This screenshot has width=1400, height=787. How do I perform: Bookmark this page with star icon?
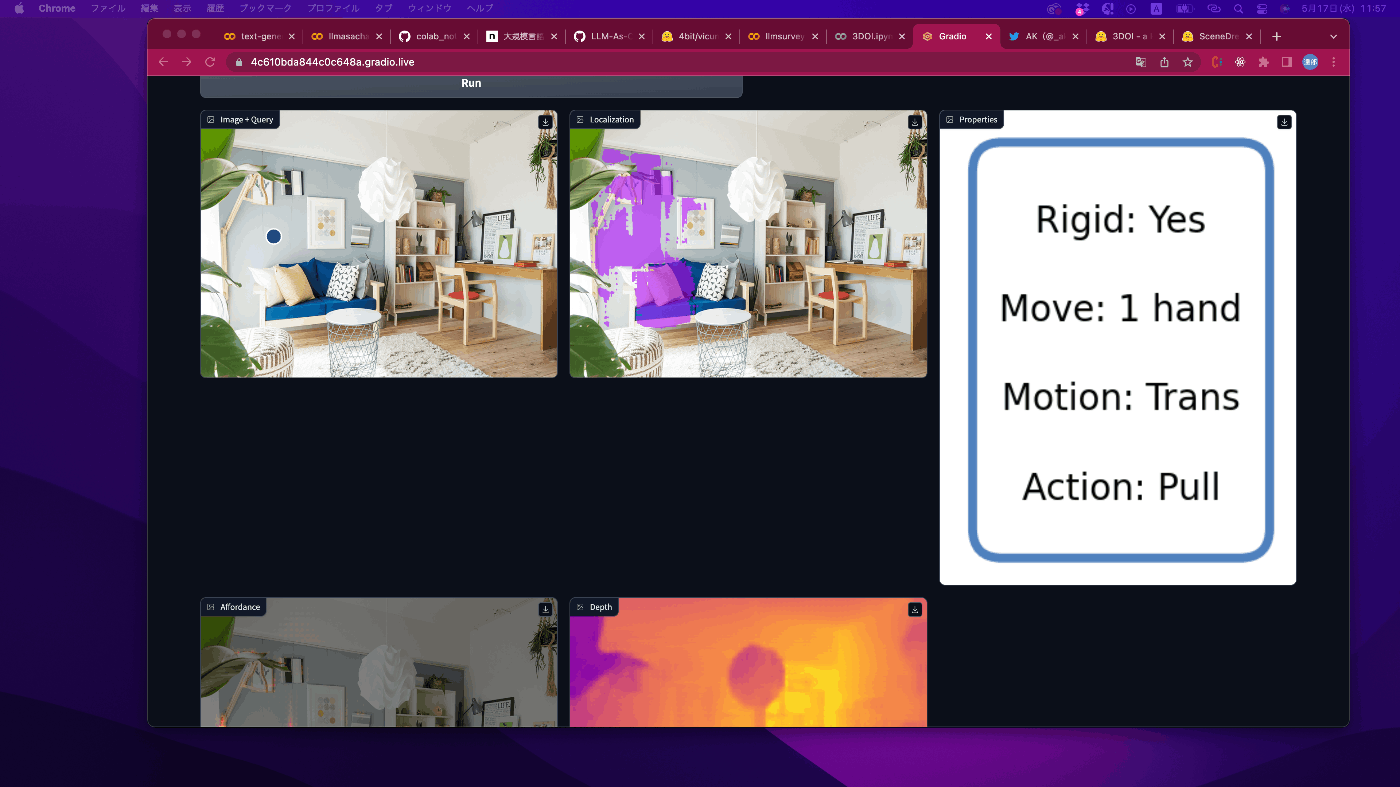point(1188,62)
